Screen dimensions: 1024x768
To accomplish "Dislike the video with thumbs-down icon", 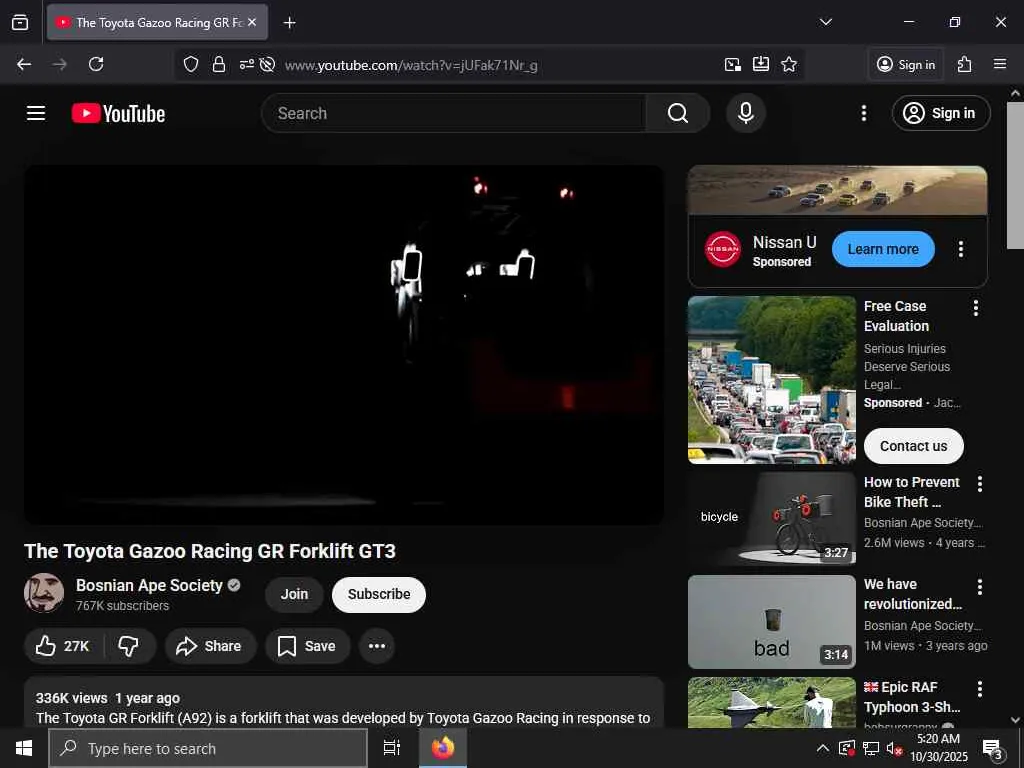I will point(129,646).
